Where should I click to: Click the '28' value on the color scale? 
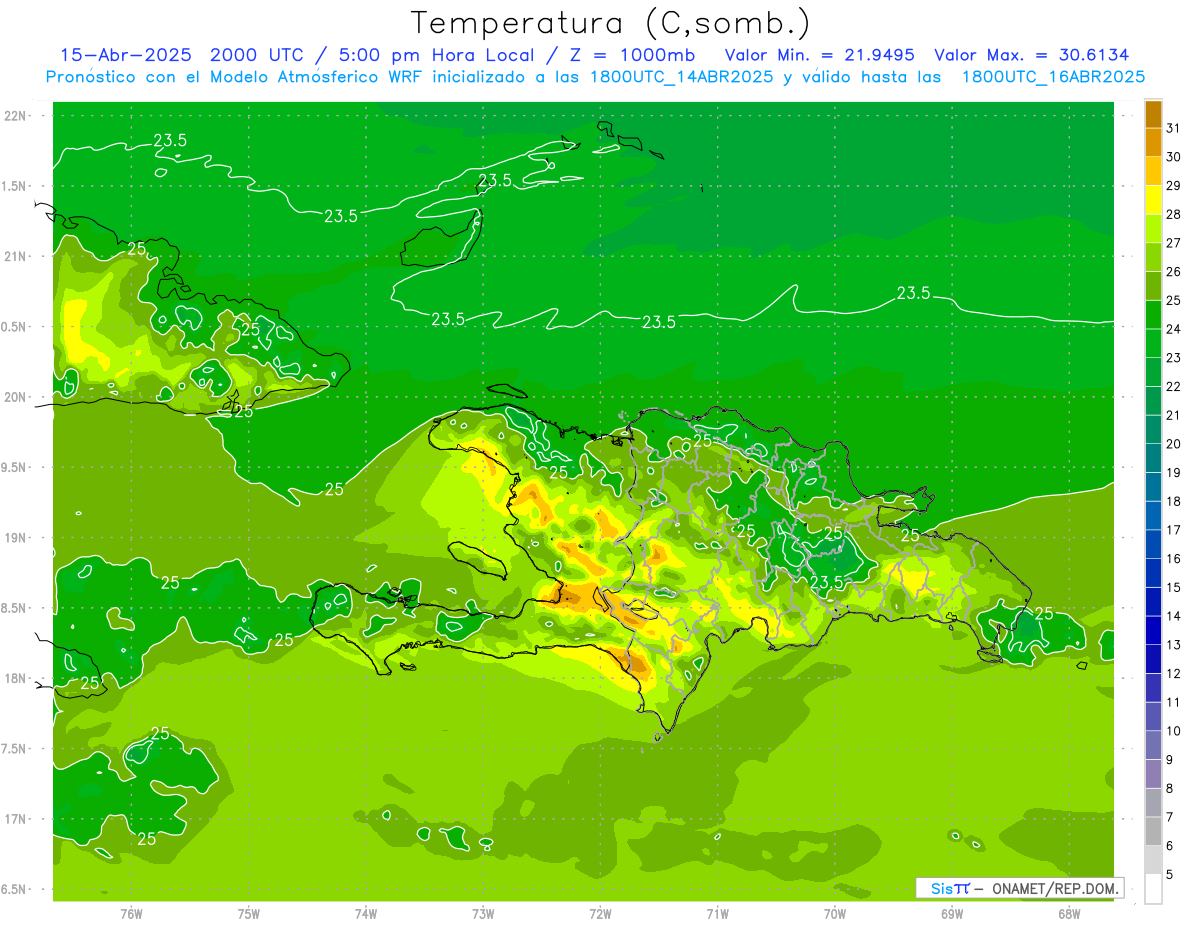(1173, 214)
